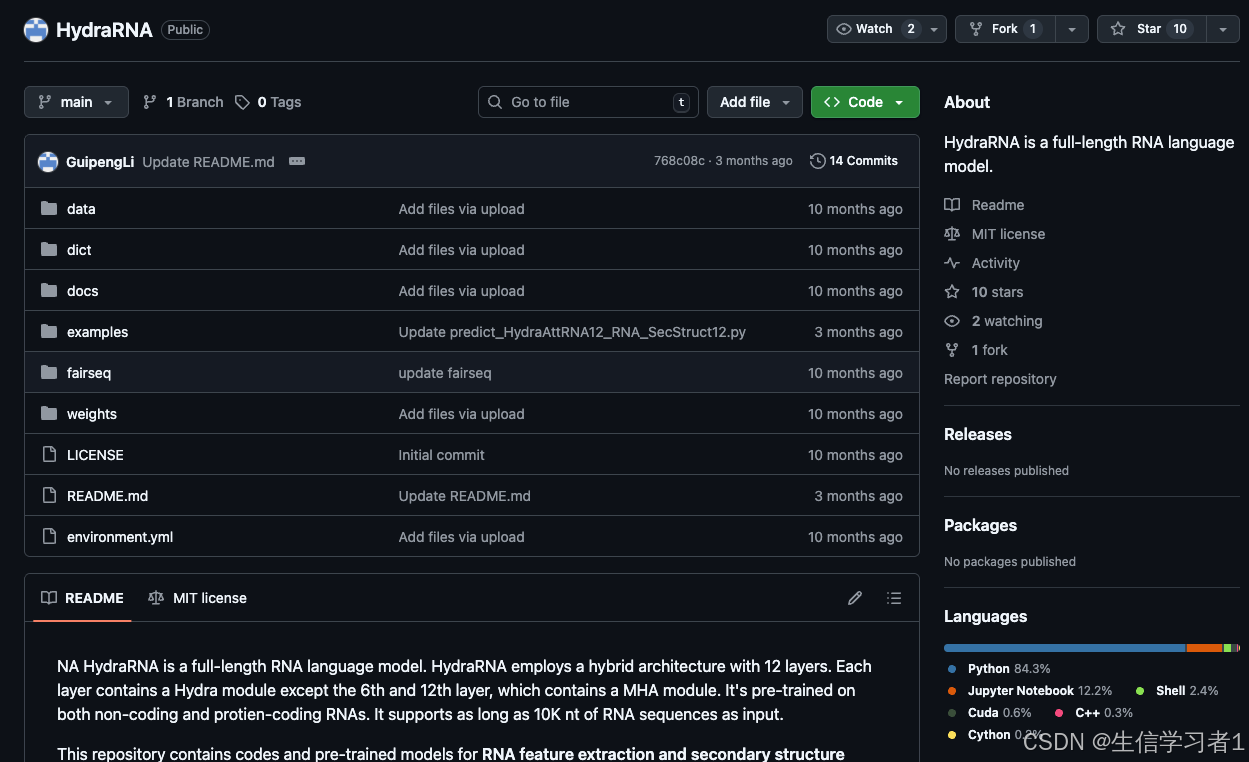Open the README.md file
This screenshot has height=762, width=1249.
[x=107, y=496]
